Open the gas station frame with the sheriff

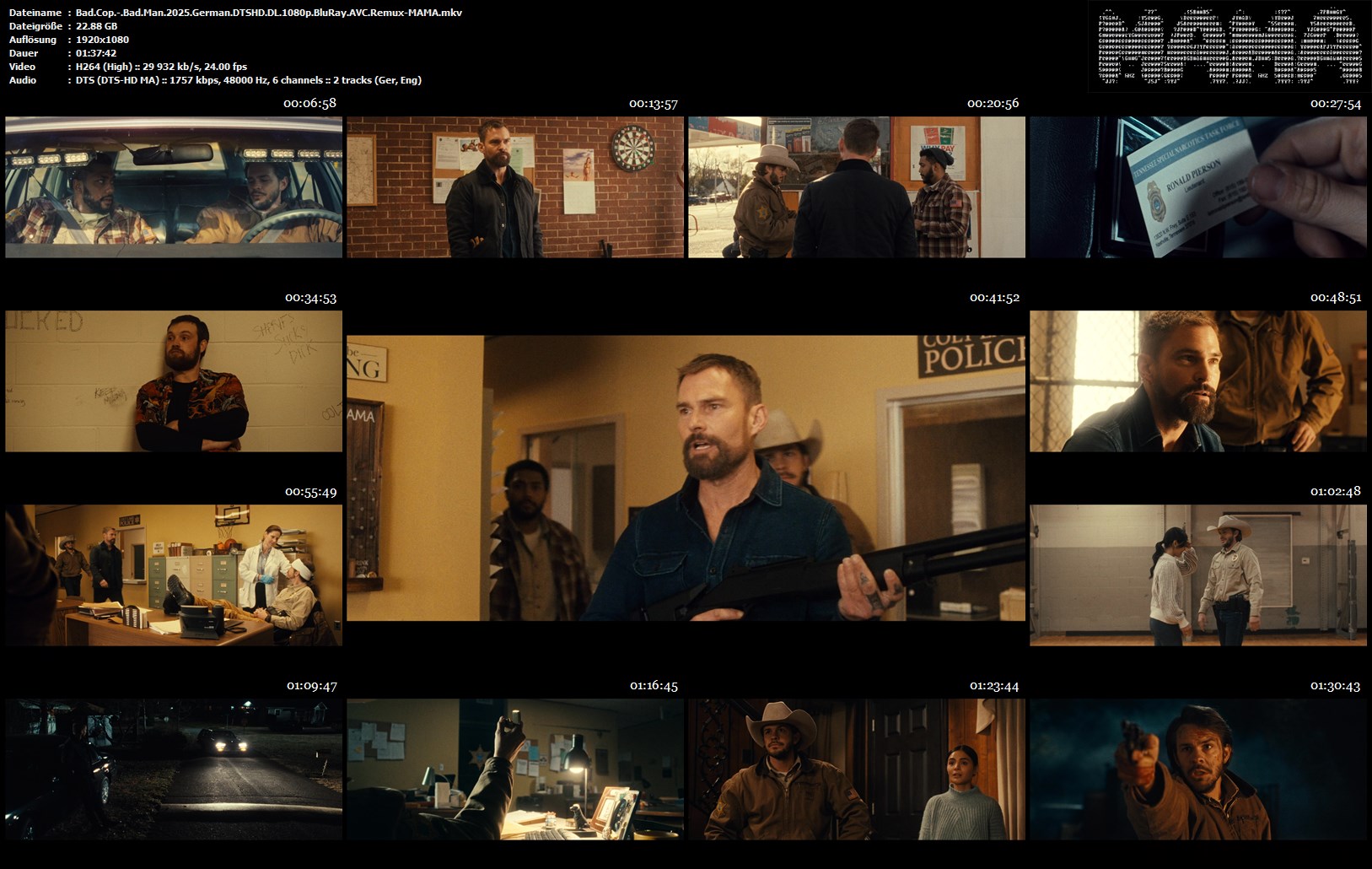click(857, 187)
